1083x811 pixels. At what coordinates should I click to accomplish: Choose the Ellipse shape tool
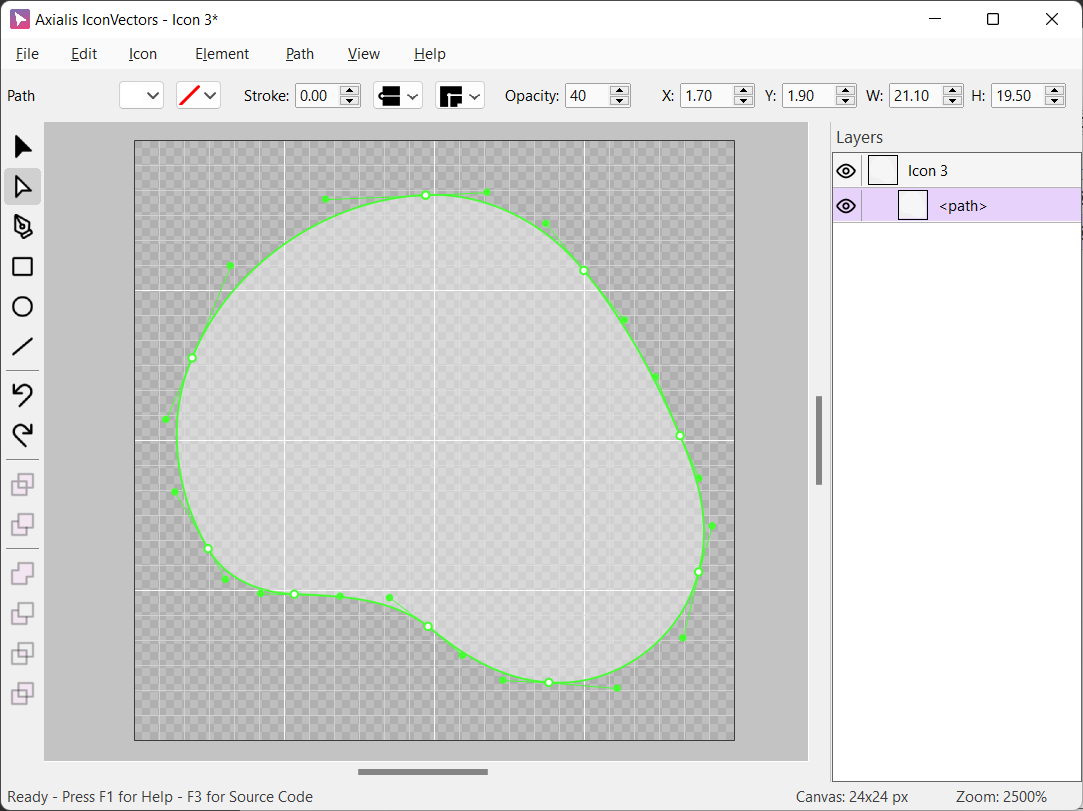[x=22, y=307]
